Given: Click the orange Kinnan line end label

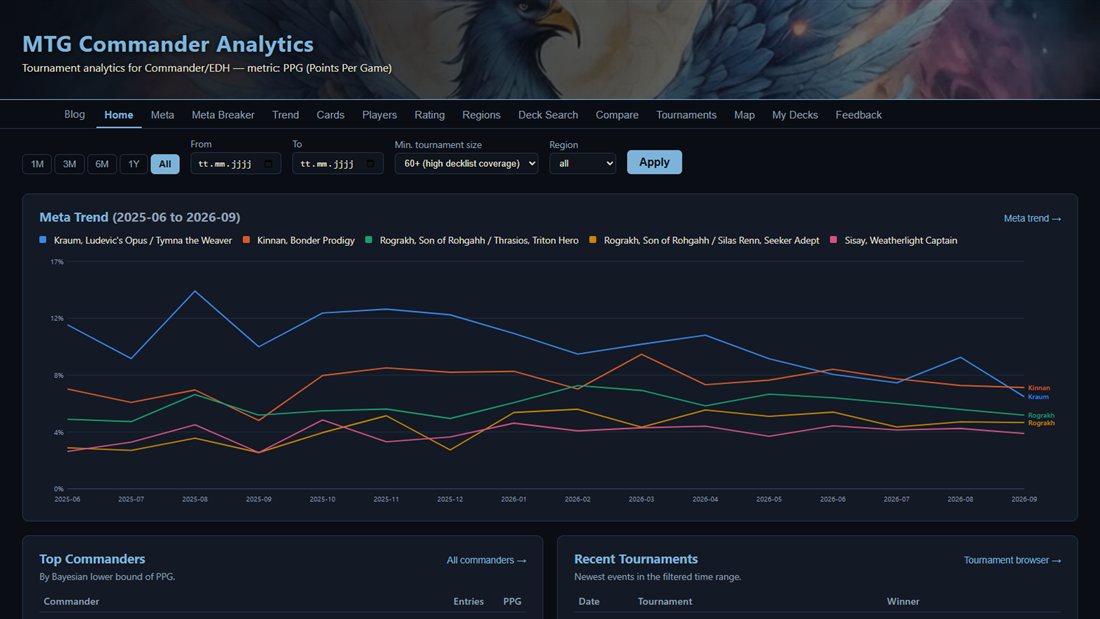Looking at the screenshot, I should [x=1039, y=387].
